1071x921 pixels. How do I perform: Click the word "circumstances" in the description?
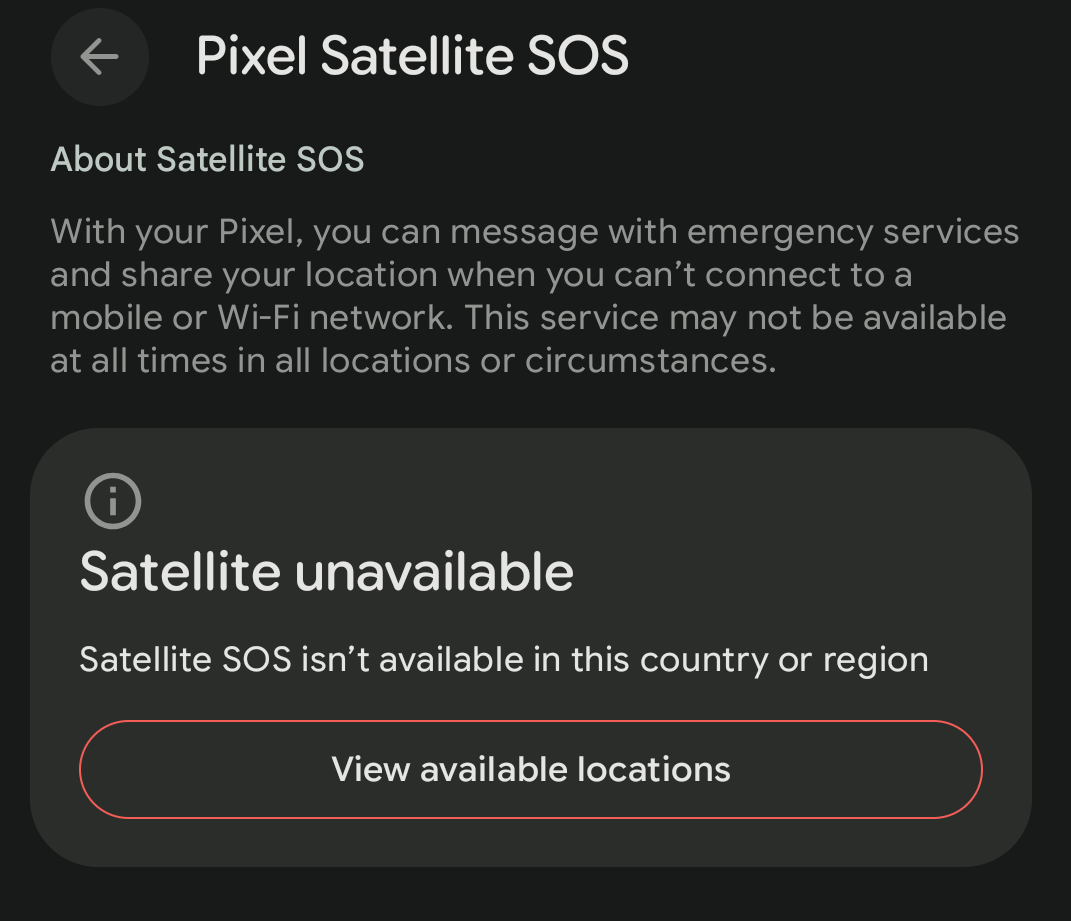[650, 361]
